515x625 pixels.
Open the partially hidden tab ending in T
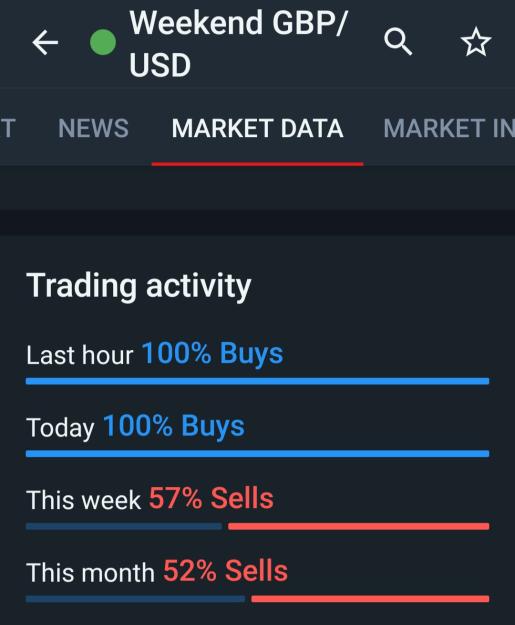(8, 128)
